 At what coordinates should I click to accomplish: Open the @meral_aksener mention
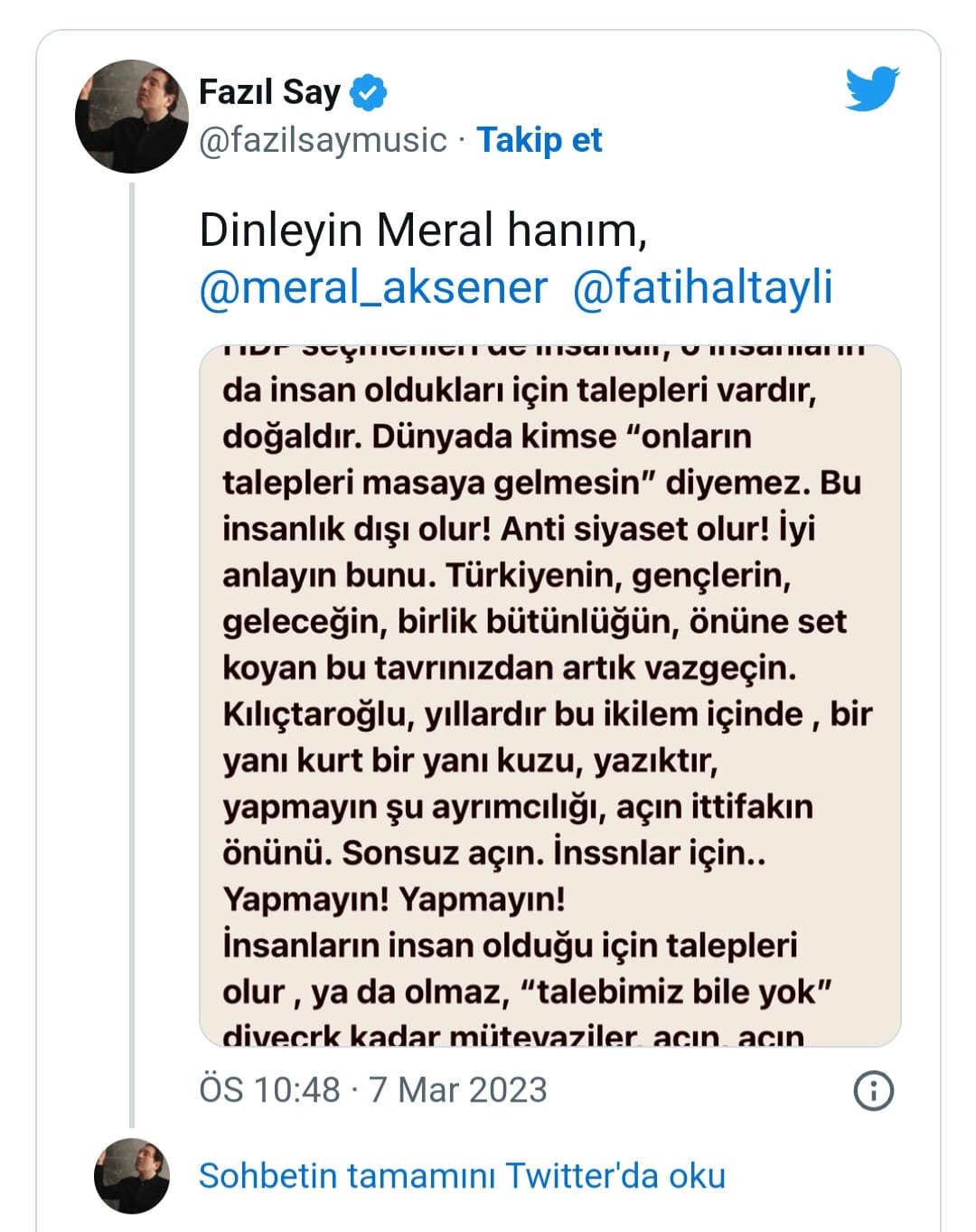pyautogui.click(x=373, y=288)
